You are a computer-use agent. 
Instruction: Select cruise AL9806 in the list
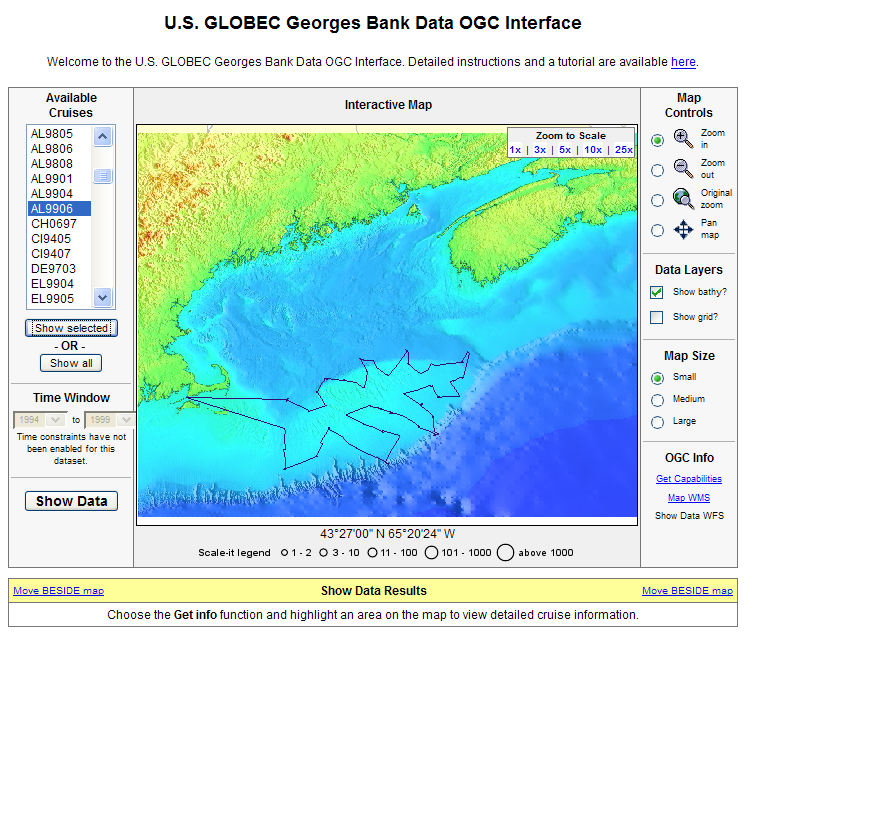coord(59,149)
